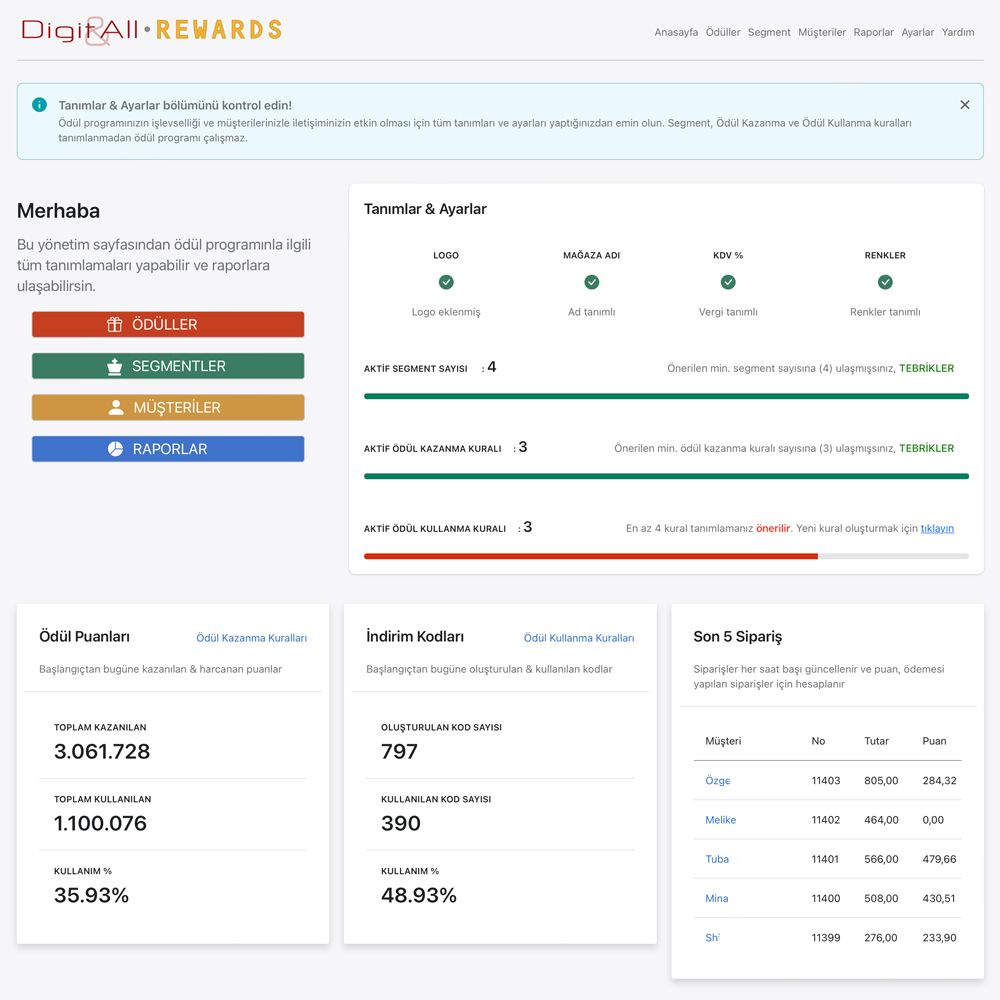The image size is (1000, 1000).
Task: Open customer Melike from recent orders
Action: point(720,820)
